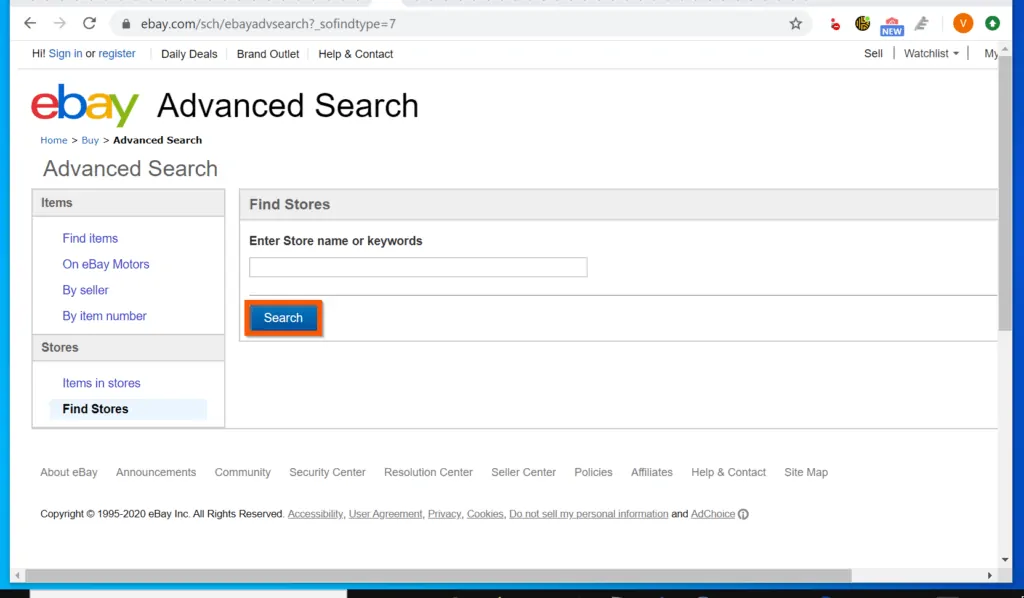The height and width of the screenshot is (598, 1024).
Task: Click the vertical scrollbar thumb
Action: coord(1004,193)
